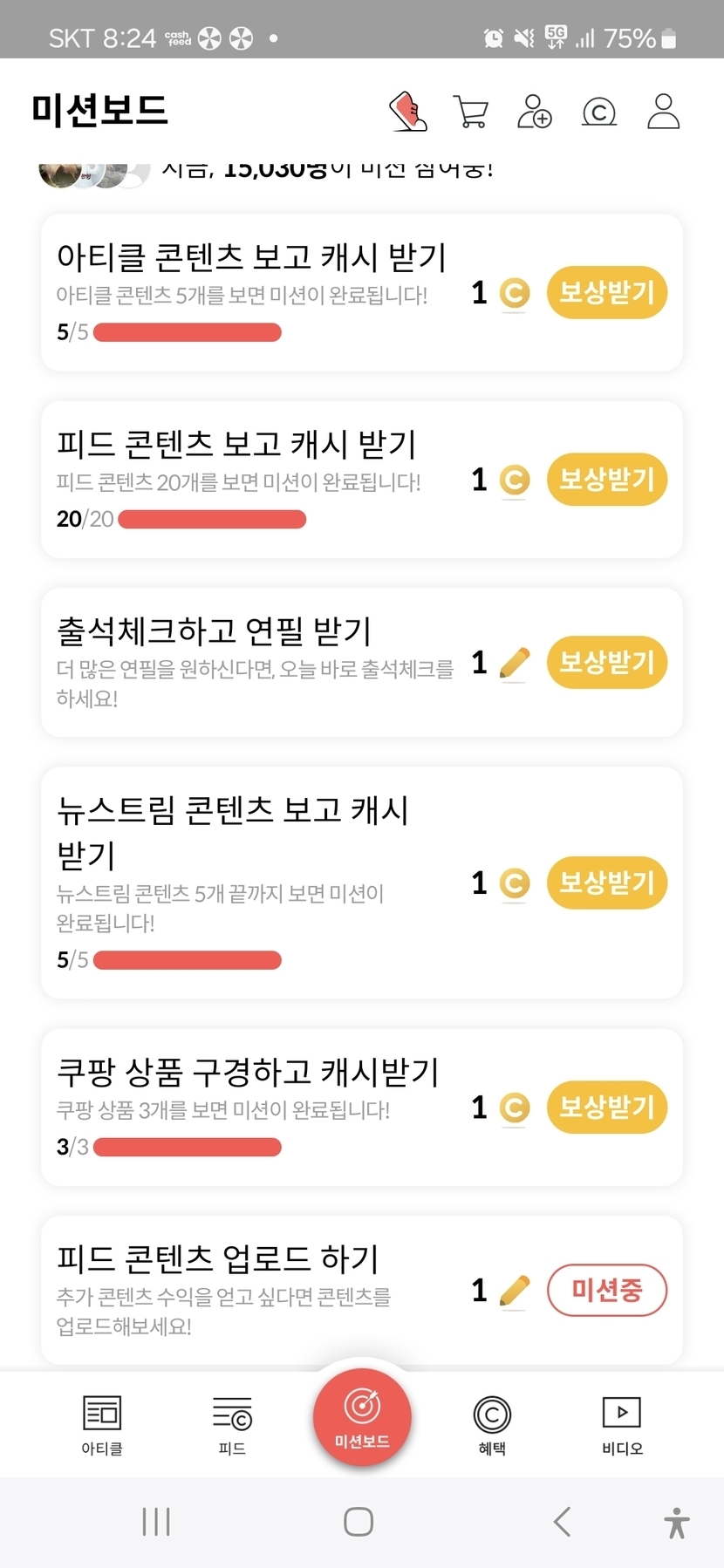Claim reward for 아티클 콘텐츠 mission
Screen dimensions: 724x1568
[x=606, y=292]
